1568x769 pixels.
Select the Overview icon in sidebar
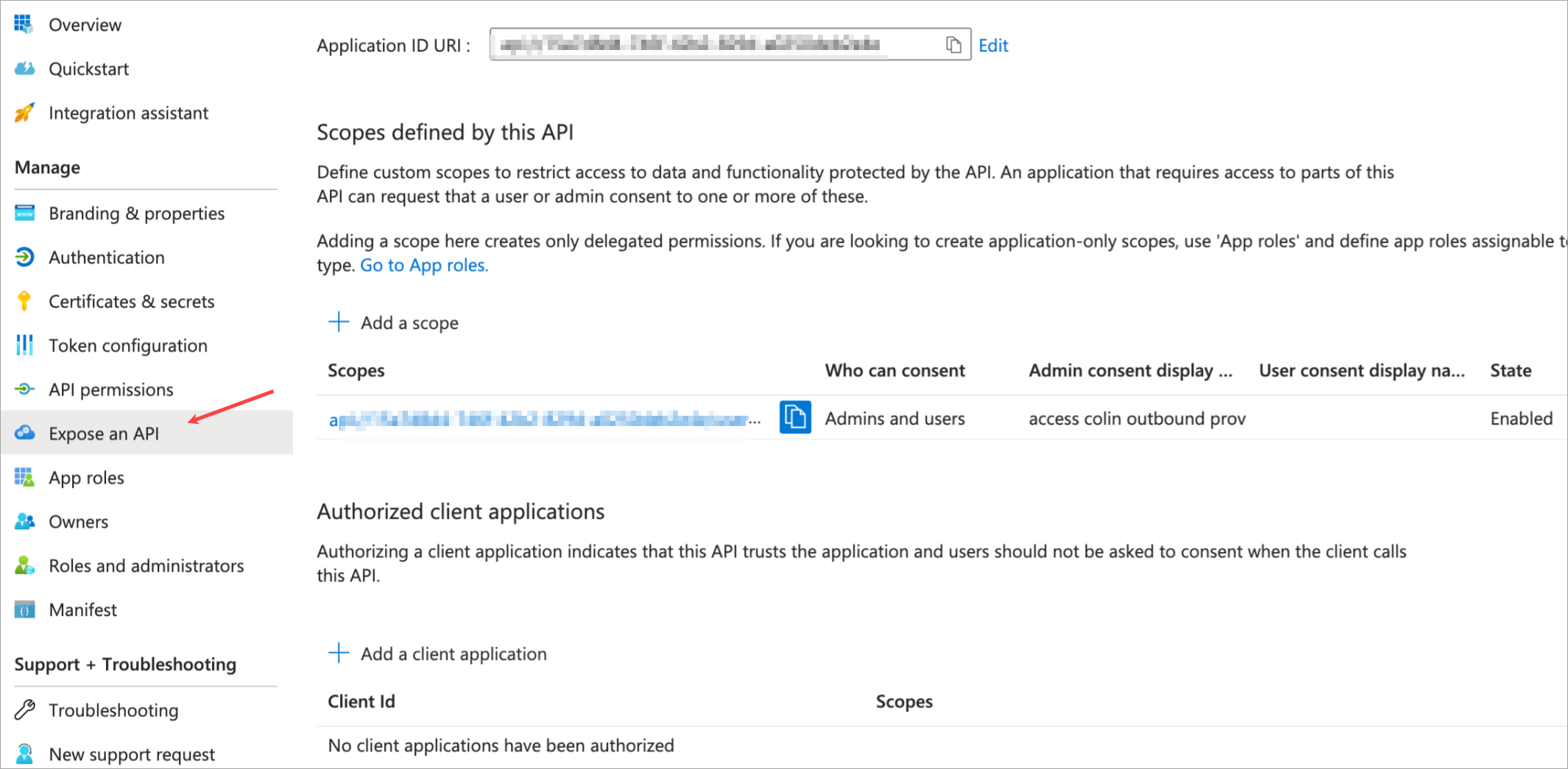pyautogui.click(x=24, y=24)
